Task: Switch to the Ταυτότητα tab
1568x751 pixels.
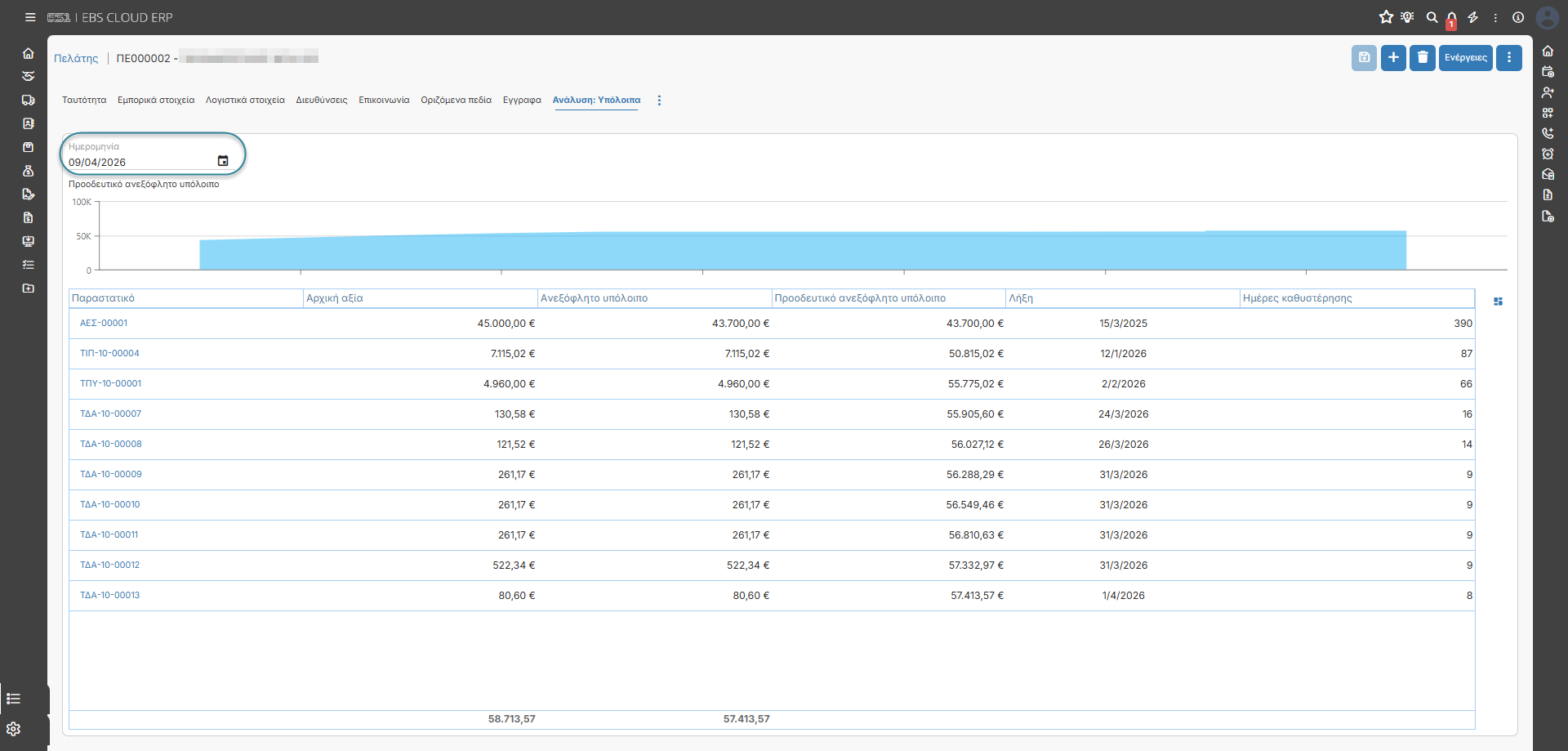Action: pyautogui.click(x=84, y=101)
